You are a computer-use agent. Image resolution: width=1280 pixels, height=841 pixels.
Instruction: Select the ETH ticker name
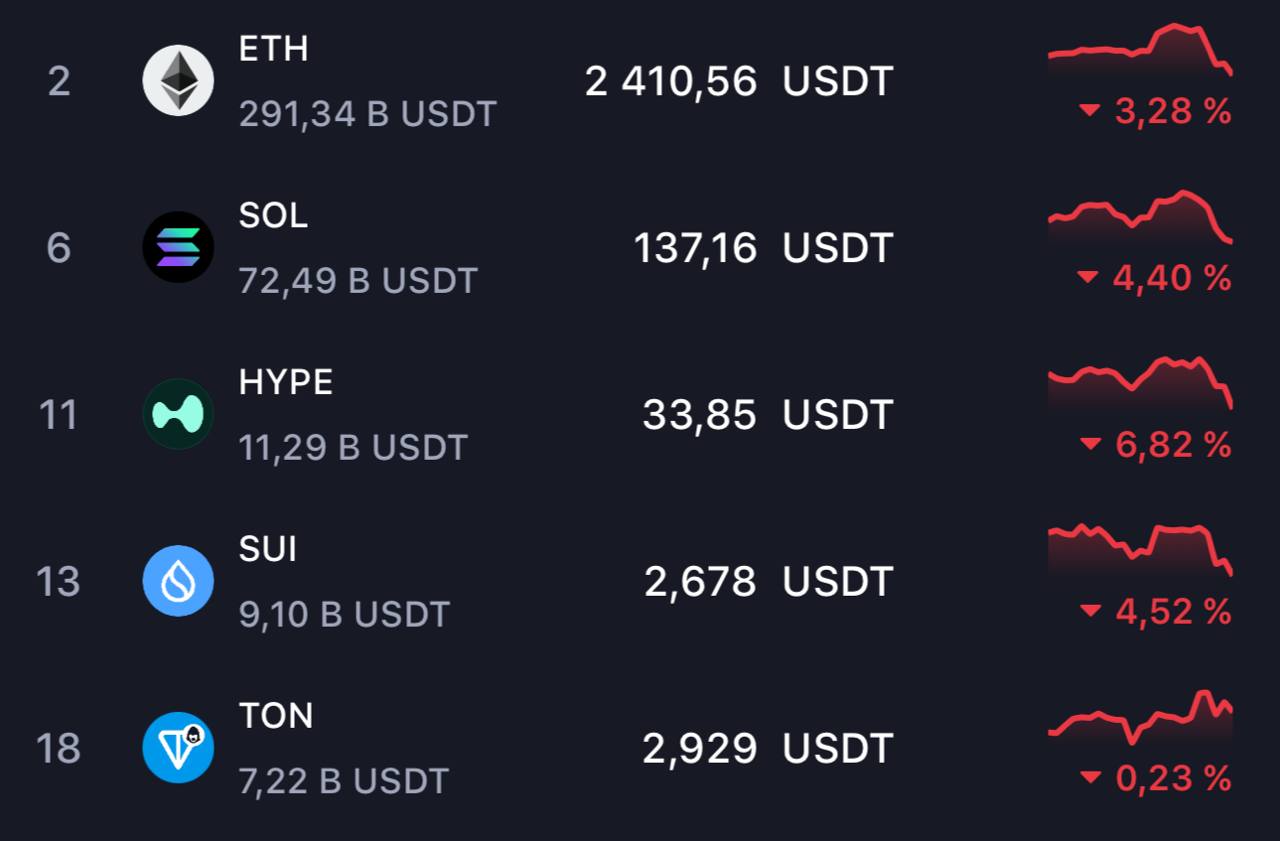[x=273, y=49]
